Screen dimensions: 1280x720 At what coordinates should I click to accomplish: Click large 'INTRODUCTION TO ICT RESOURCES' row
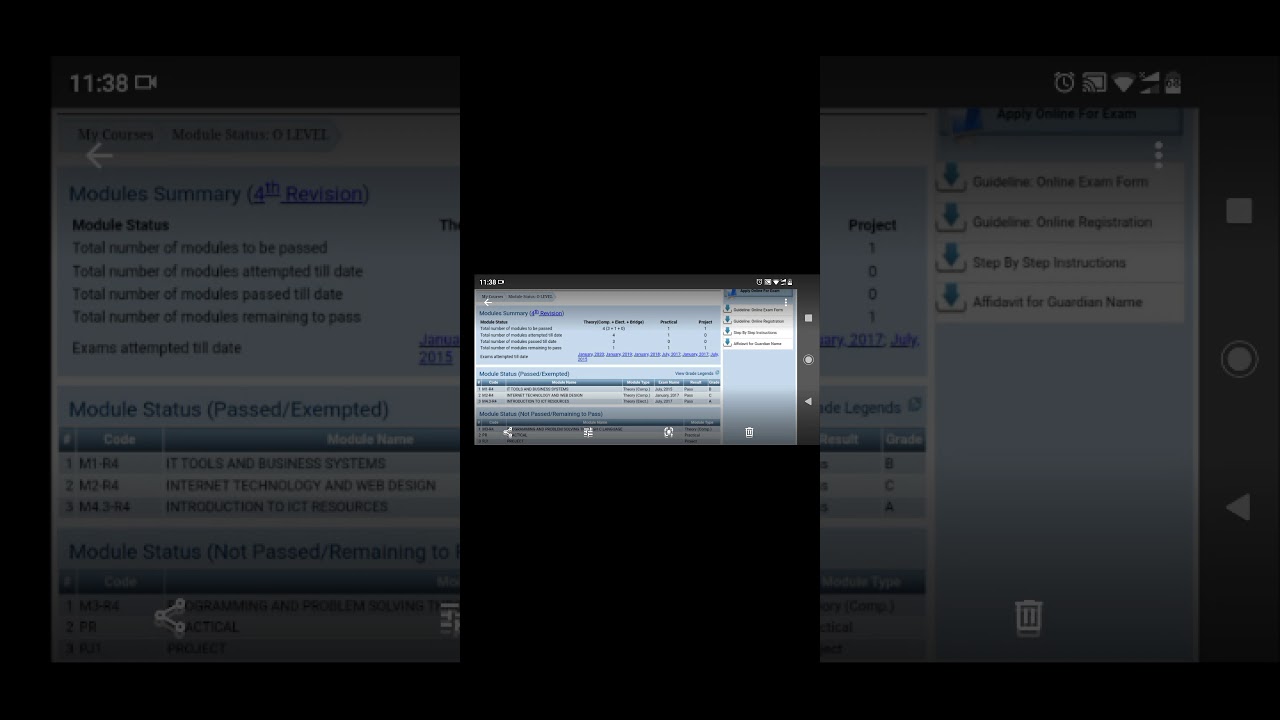pyautogui.click(x=276, y=507)
